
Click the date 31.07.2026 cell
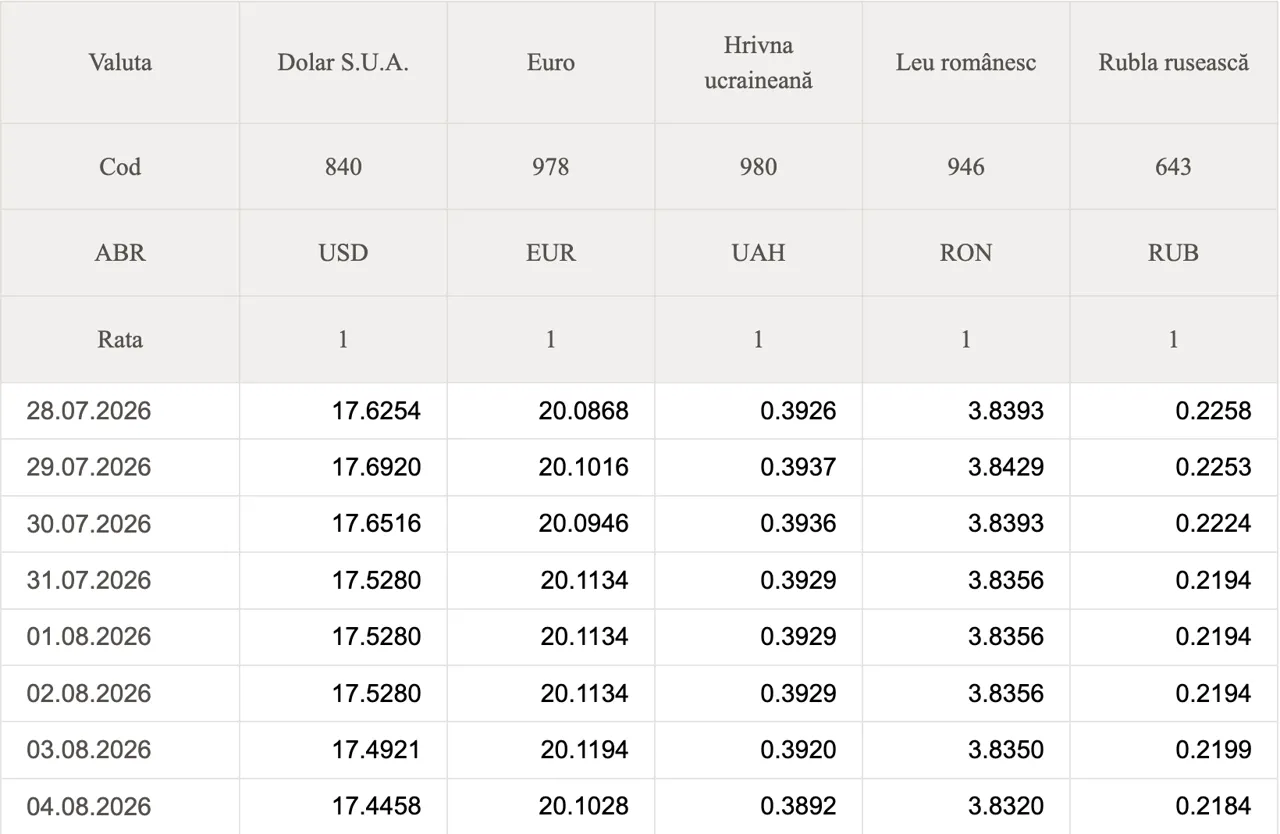tap(120, 580)
